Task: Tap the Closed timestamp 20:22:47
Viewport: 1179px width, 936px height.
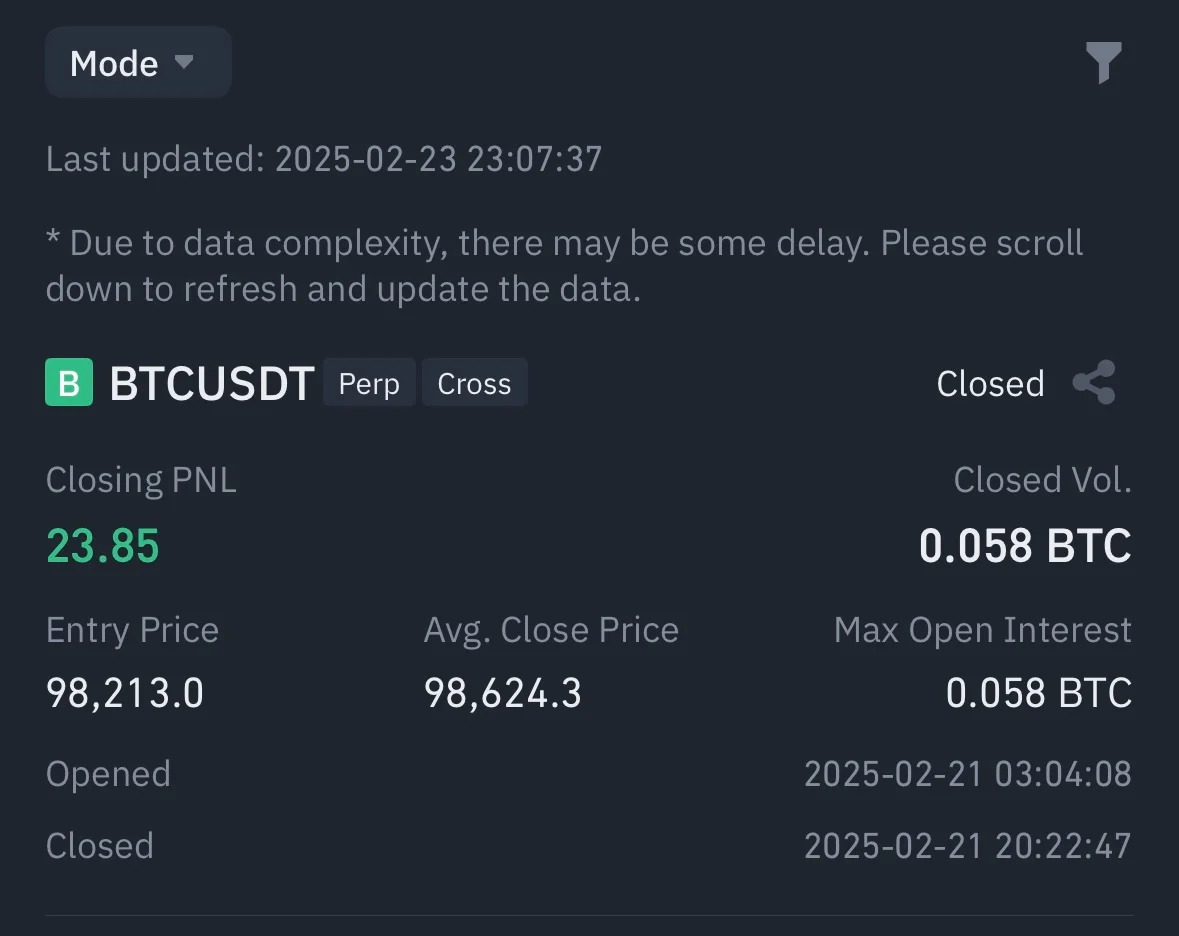Action: [967, 846]
